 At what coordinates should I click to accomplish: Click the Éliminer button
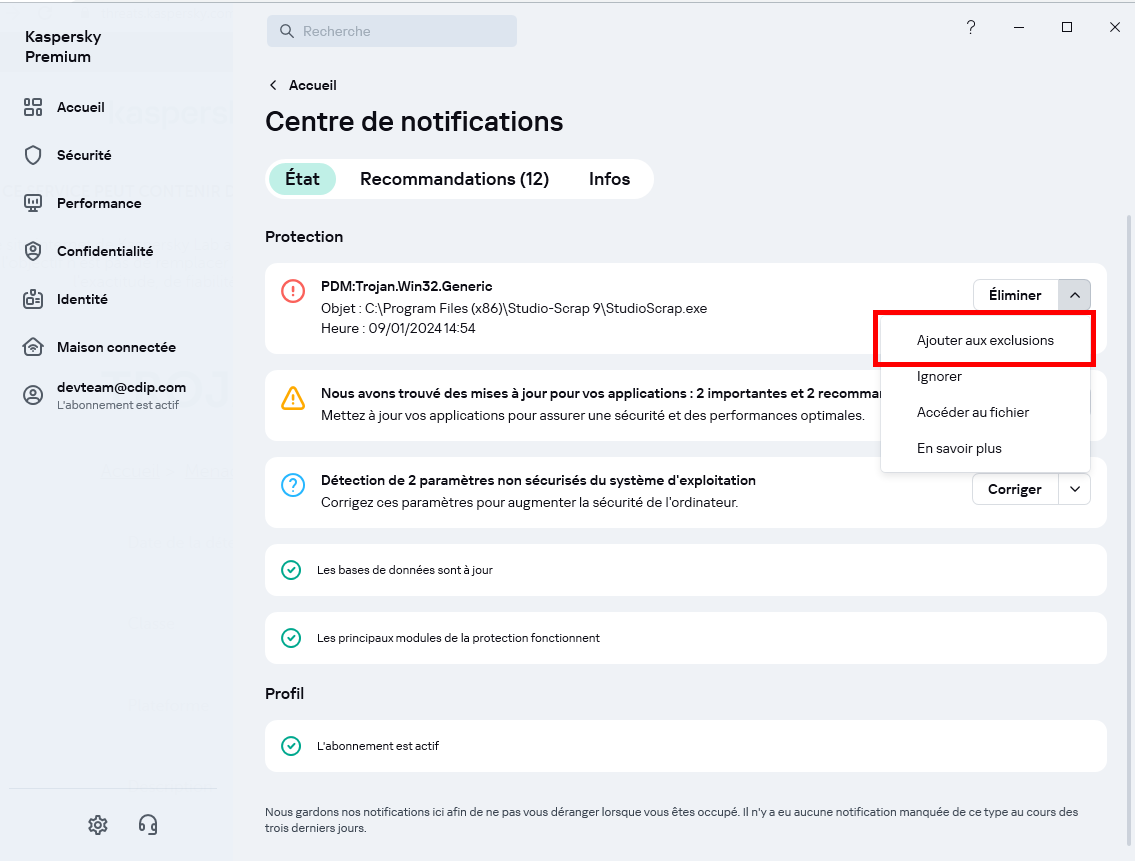pos(1016,295)
